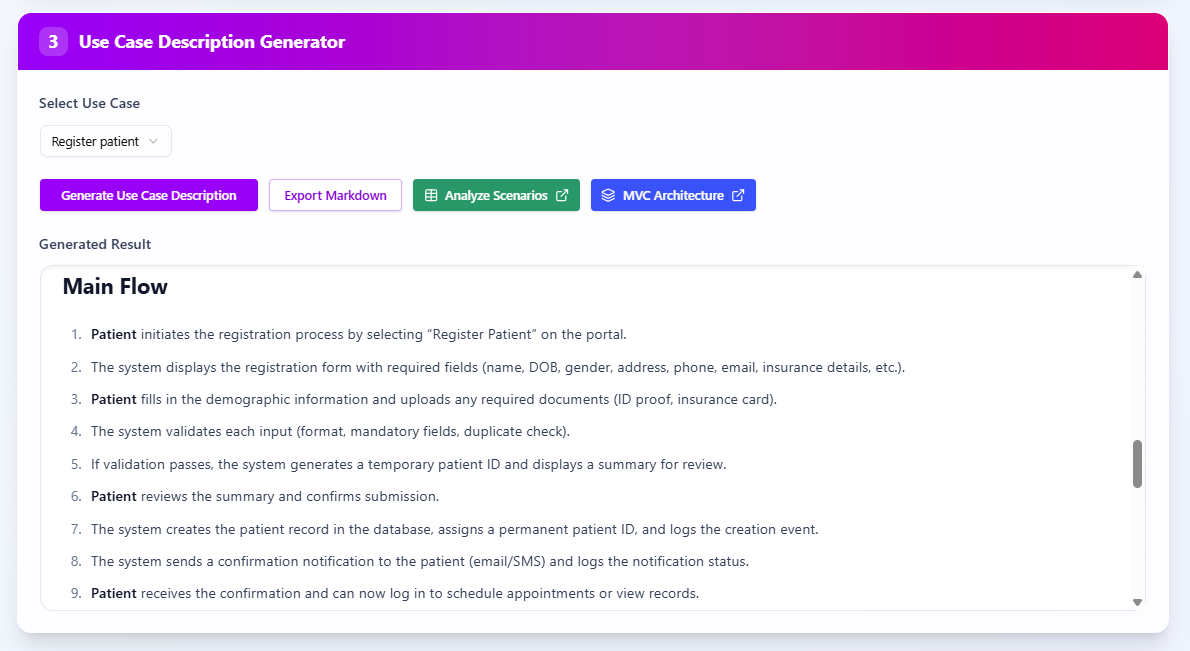Click the step "3" badge in the header

pos(53,41)
